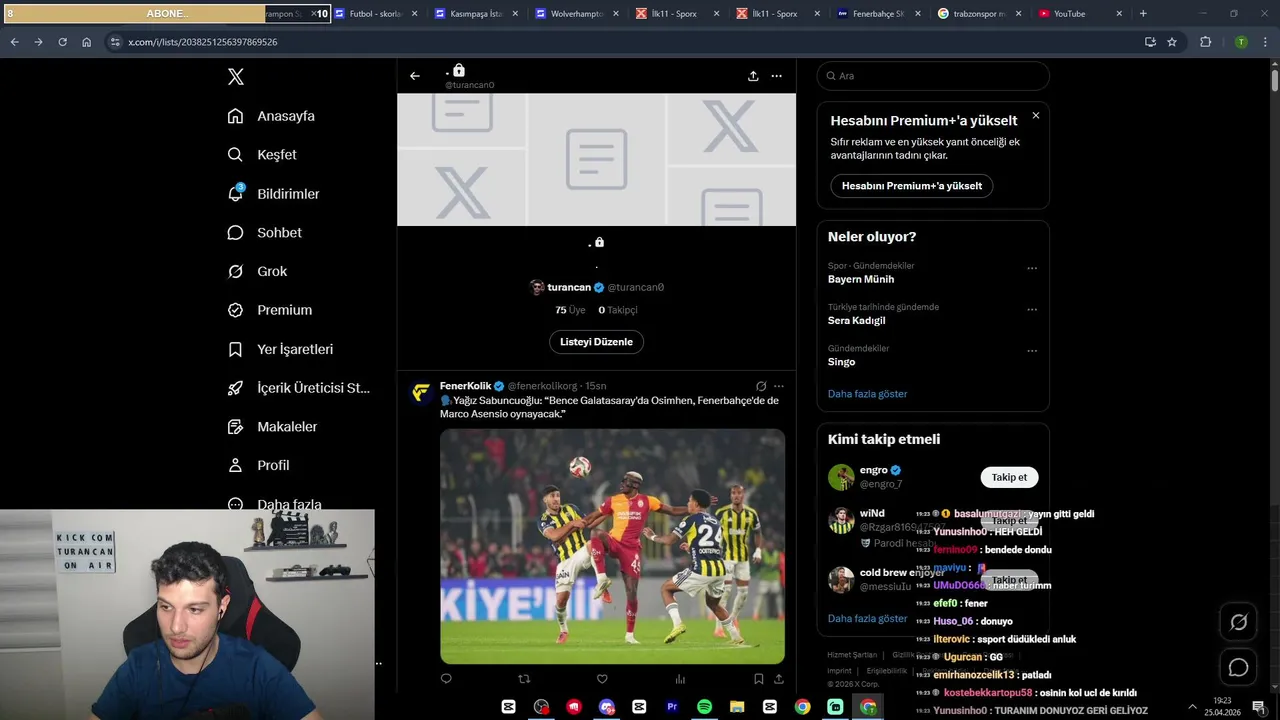1280x720 pixels.
Task: Click Grok icon on FenerKolik tweet
Action: (x=761, y=386)
